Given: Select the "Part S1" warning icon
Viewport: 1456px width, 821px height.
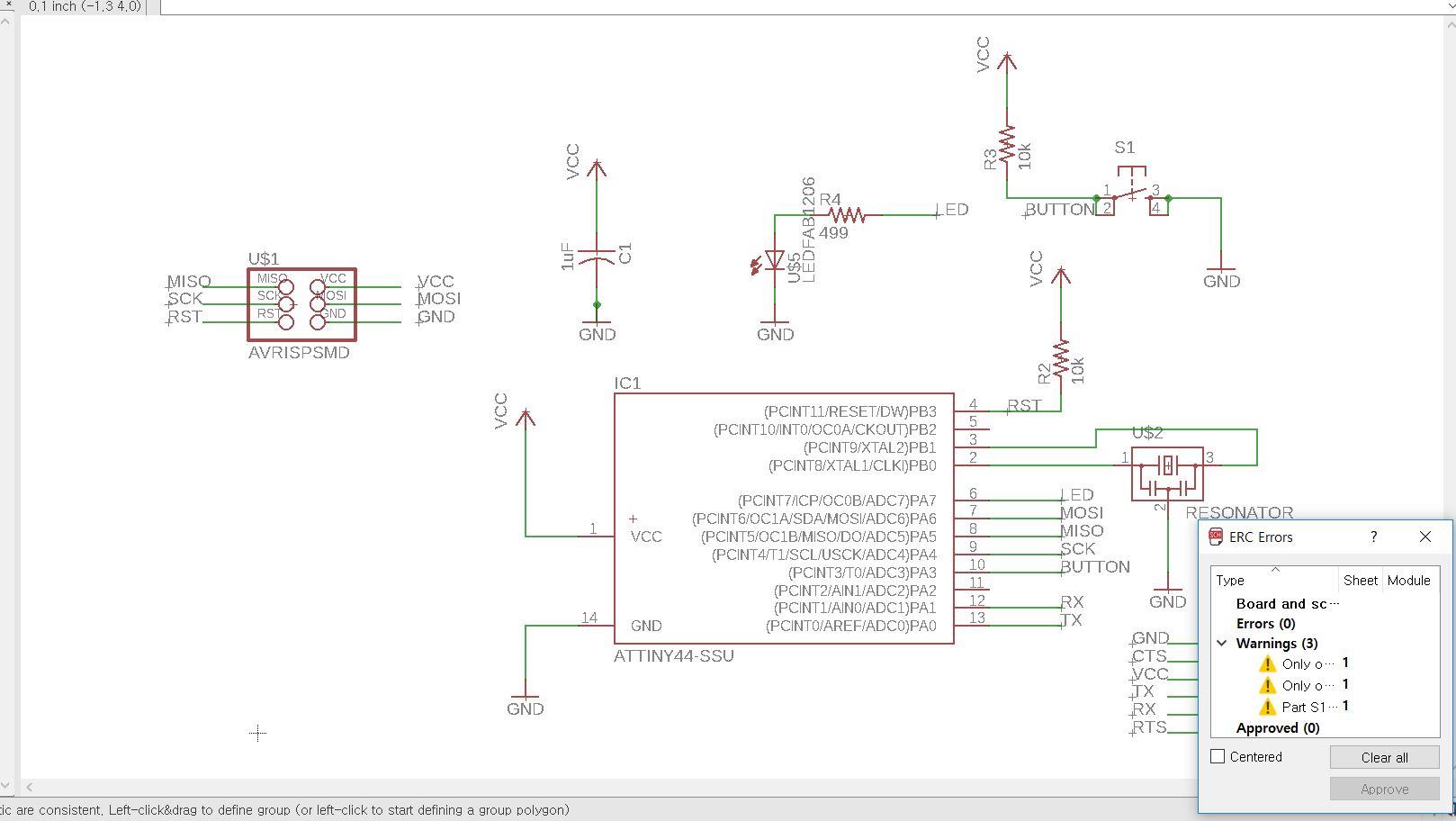Looking at the screenshot, I should pyautogui.click(x=1267, y=707).
